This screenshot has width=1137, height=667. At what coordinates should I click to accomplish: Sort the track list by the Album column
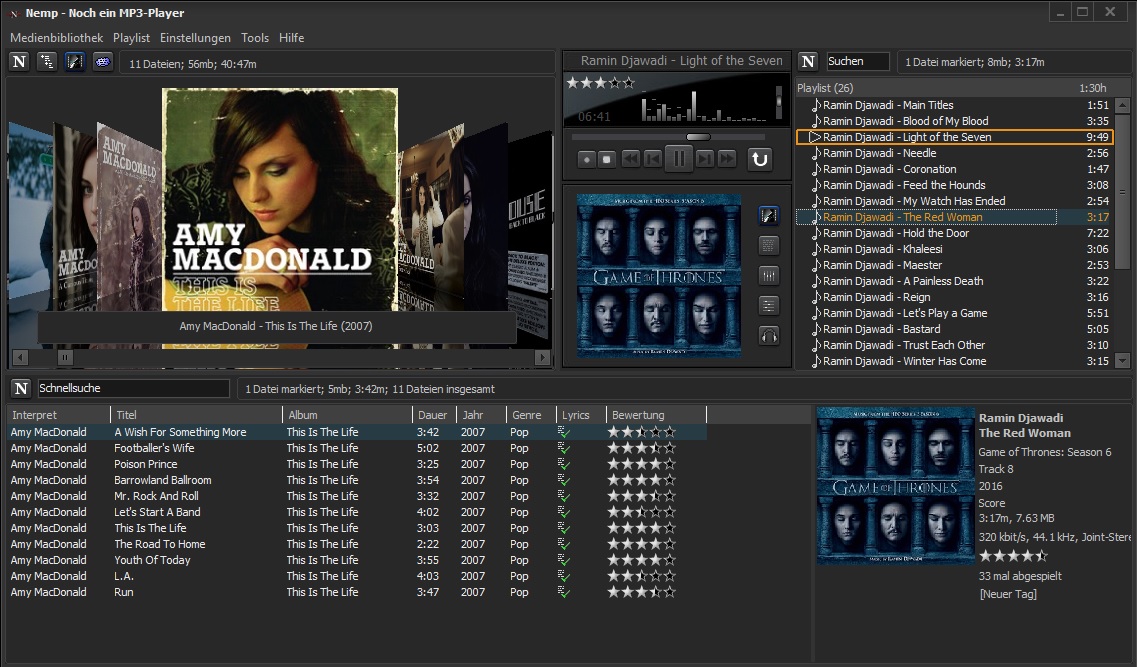point(347,415)
